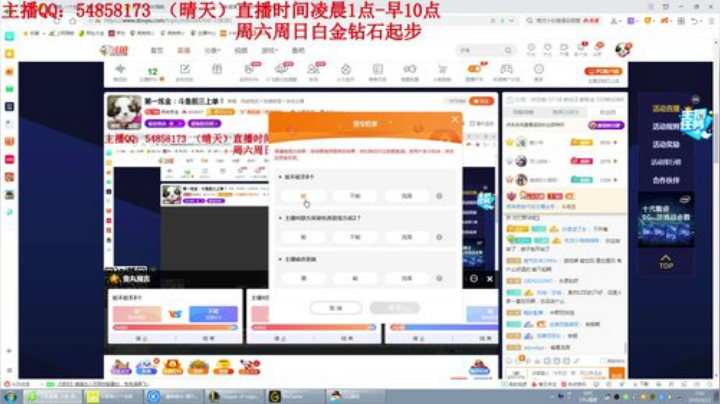
Task: Open the streamer's dog avatar thumbnail
Action: pyautogui.click(x=124, y=112)
